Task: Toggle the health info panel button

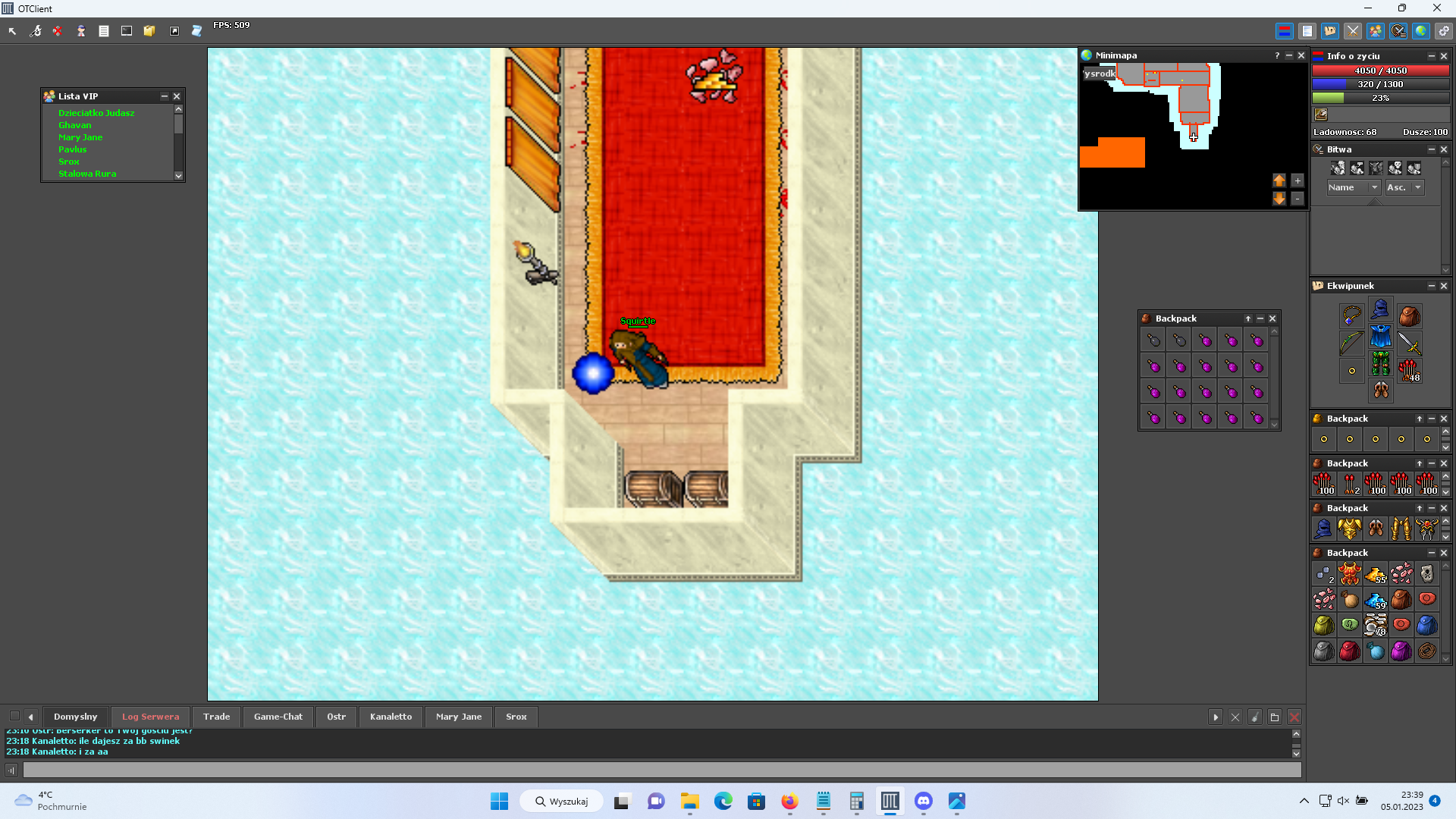Action: tap(1285, 31)
